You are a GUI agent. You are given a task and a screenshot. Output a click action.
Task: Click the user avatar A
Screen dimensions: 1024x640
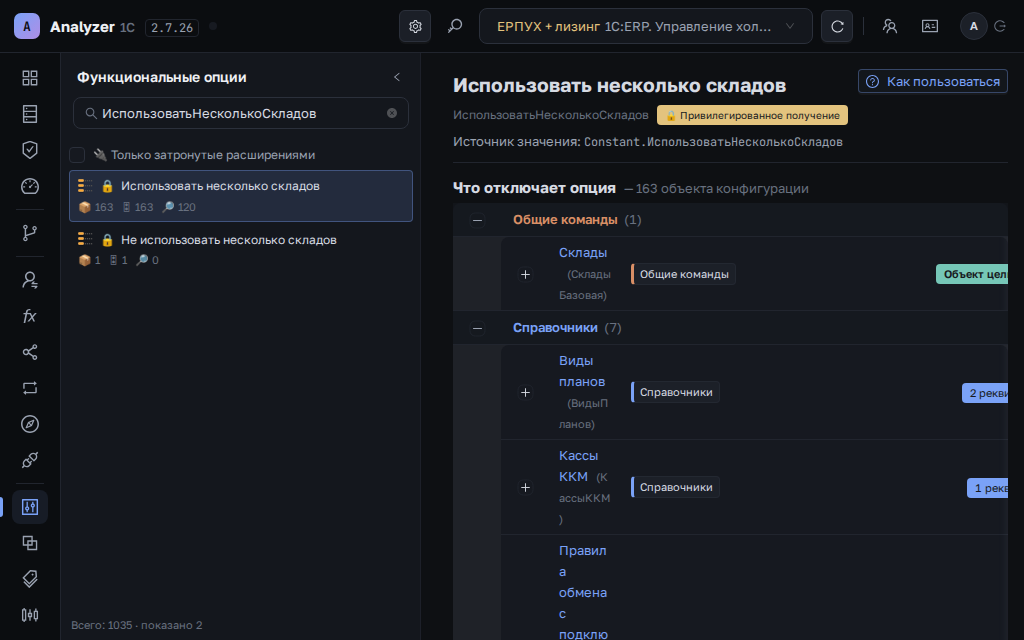coord(974,26)
